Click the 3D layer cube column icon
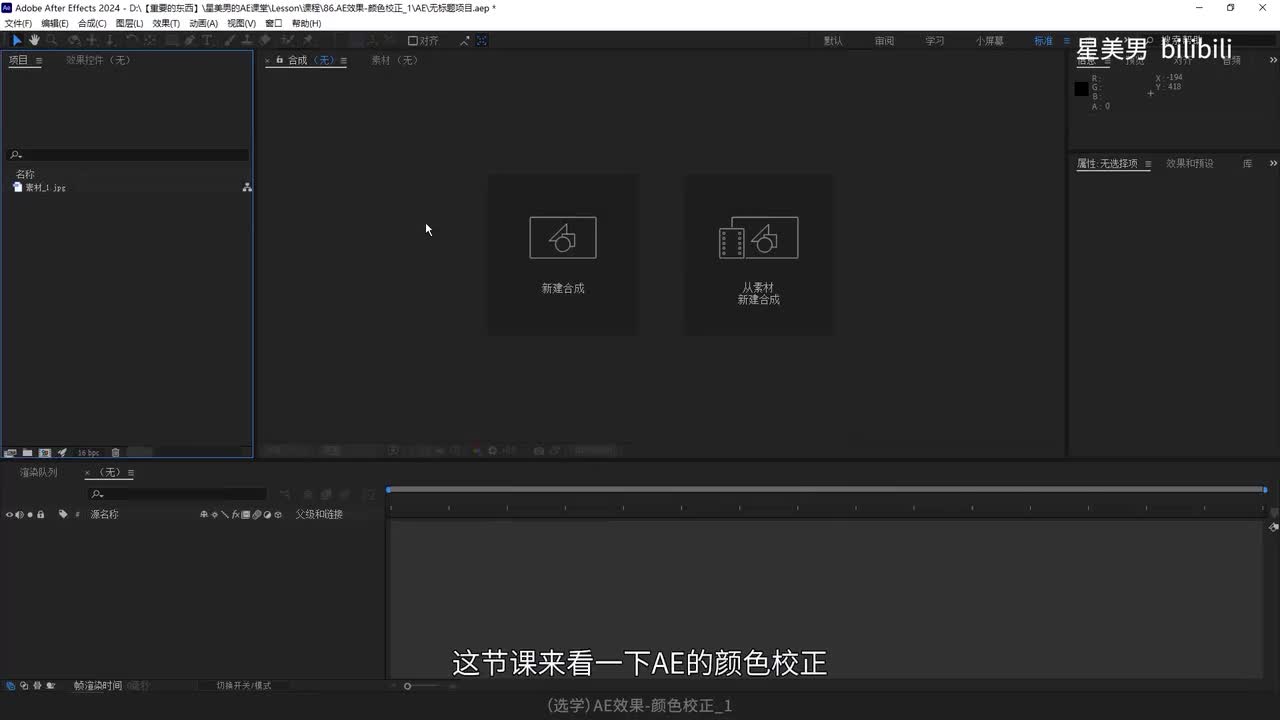 277,515
